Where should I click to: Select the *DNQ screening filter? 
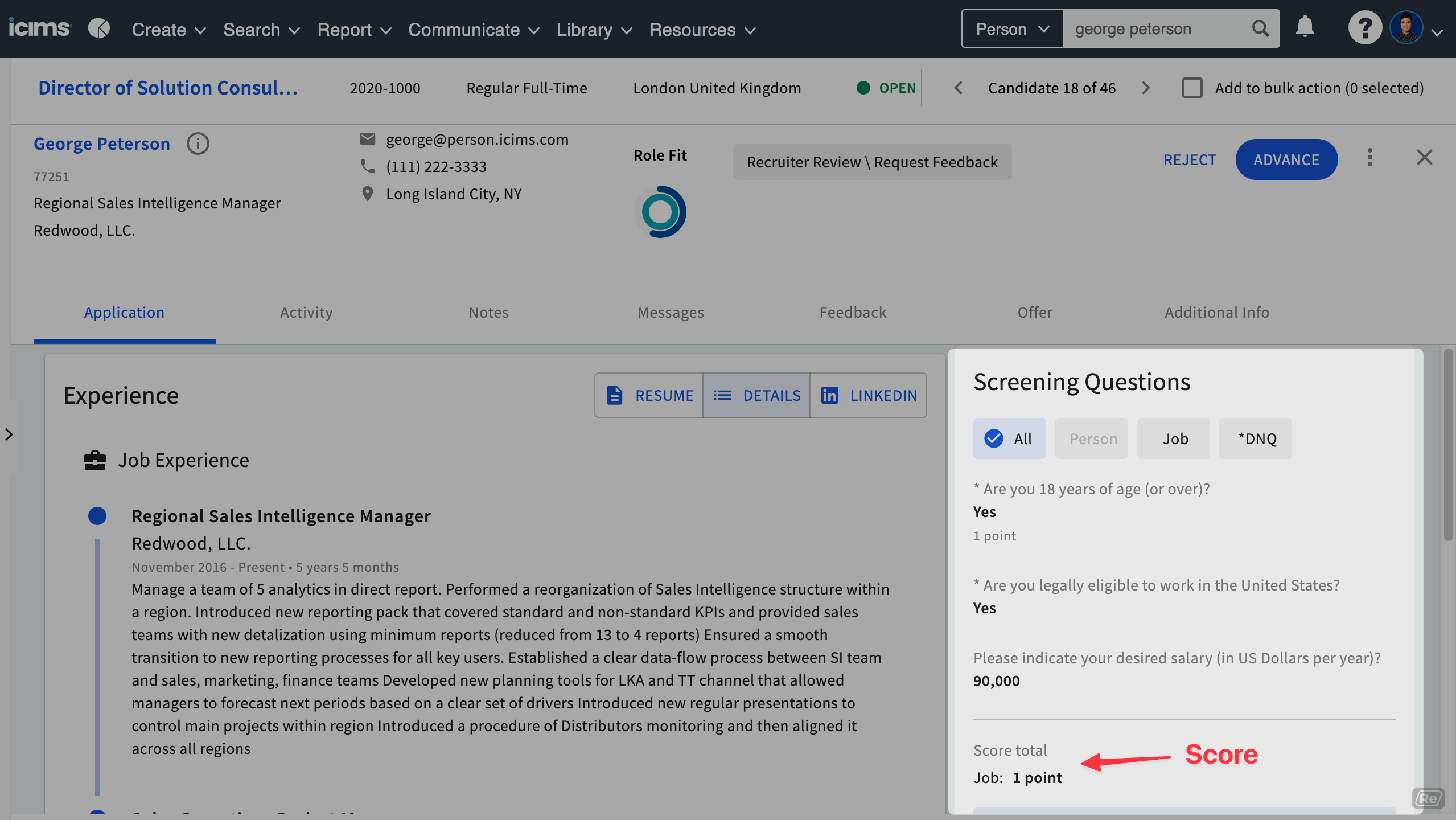(1256, 438)
